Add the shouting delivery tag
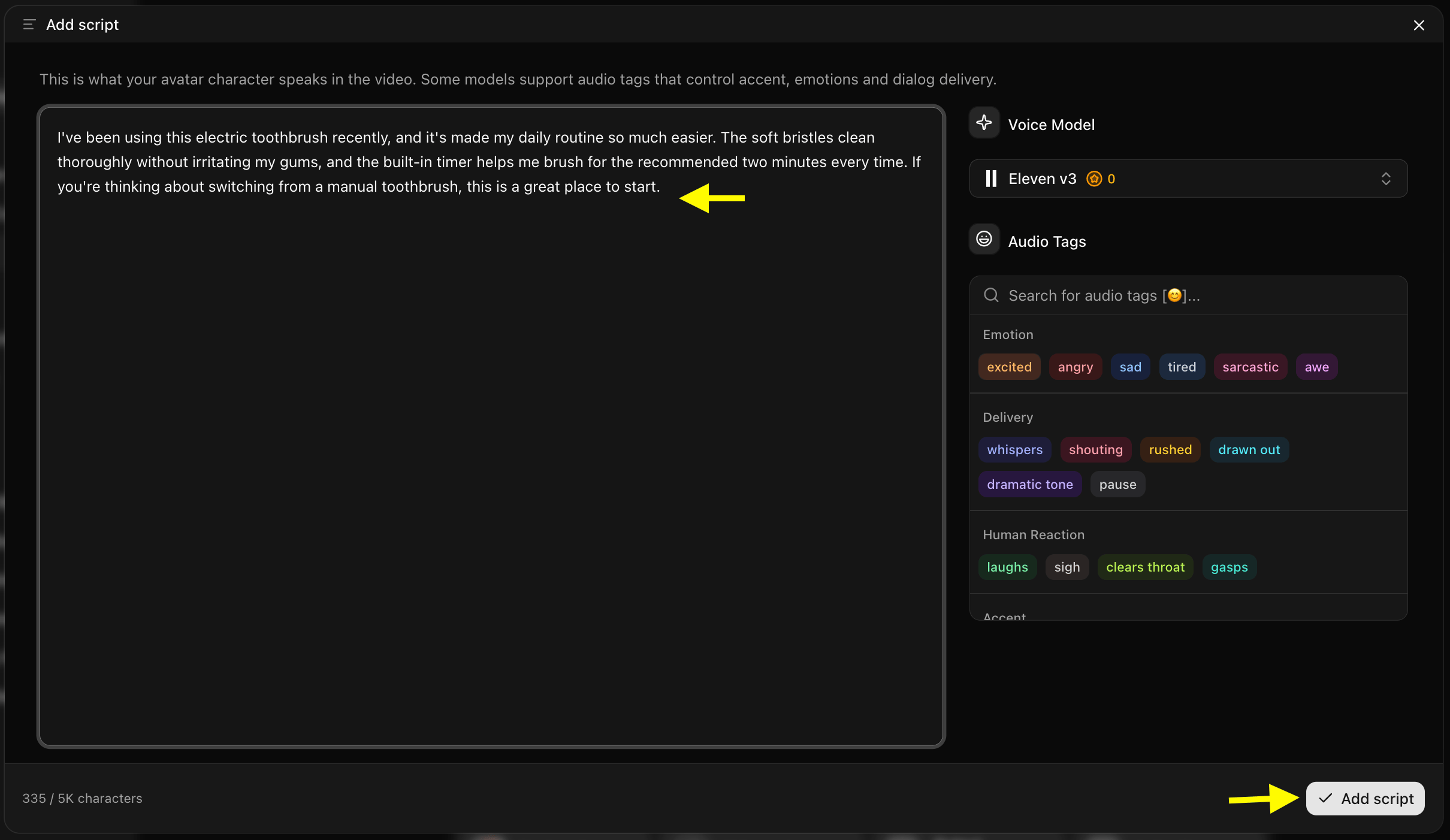This screenshot has width=1450, height=840. (x=1095, y=449)
